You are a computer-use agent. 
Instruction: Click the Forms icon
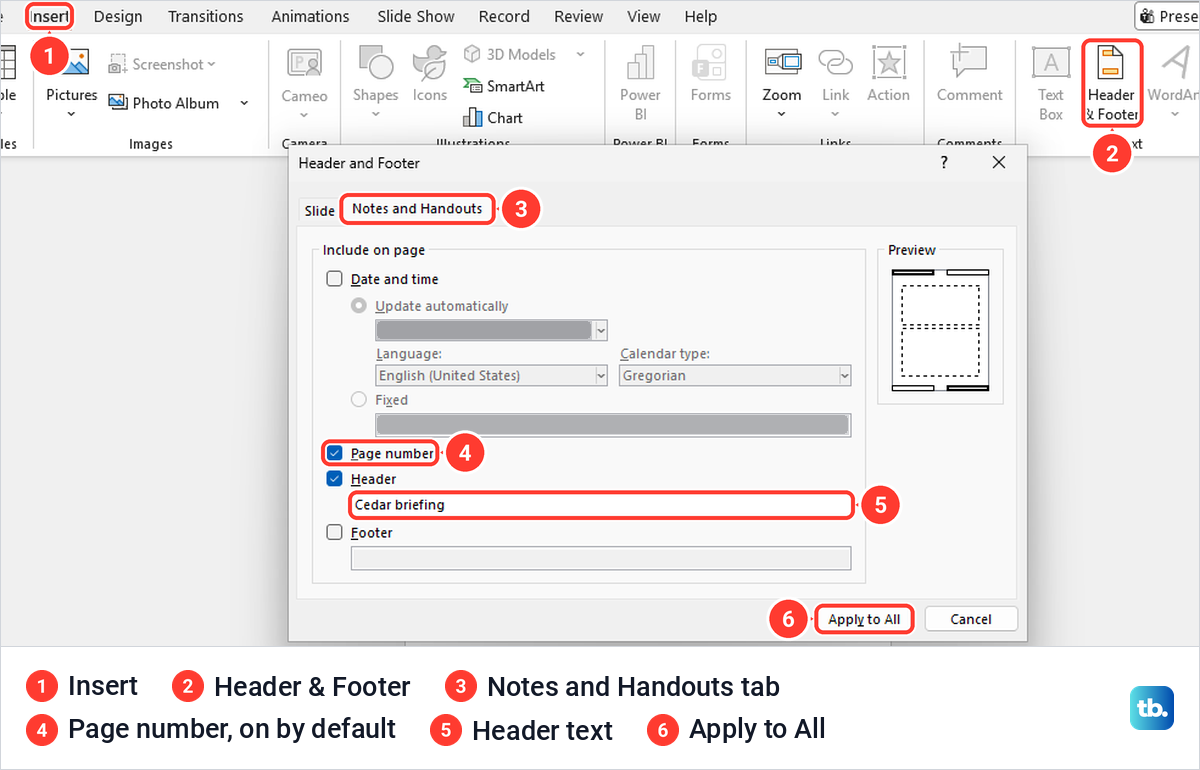710,63
